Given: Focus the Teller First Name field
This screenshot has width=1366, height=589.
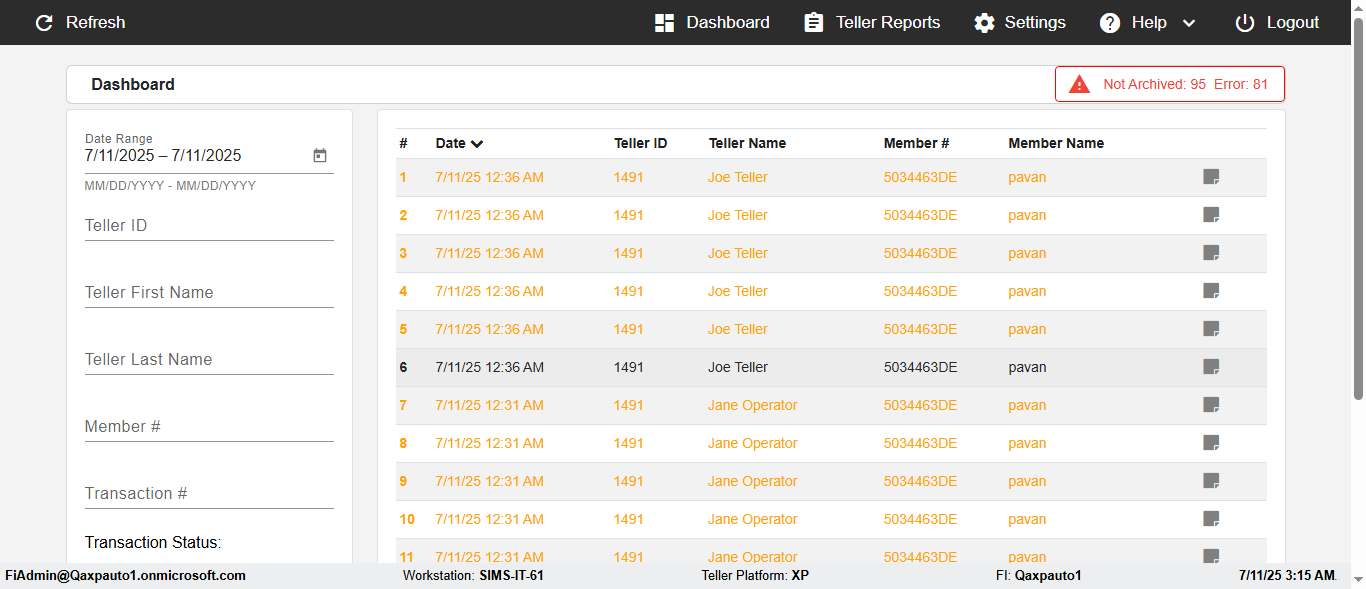Looking at the screenshot, I should point(209,293).
